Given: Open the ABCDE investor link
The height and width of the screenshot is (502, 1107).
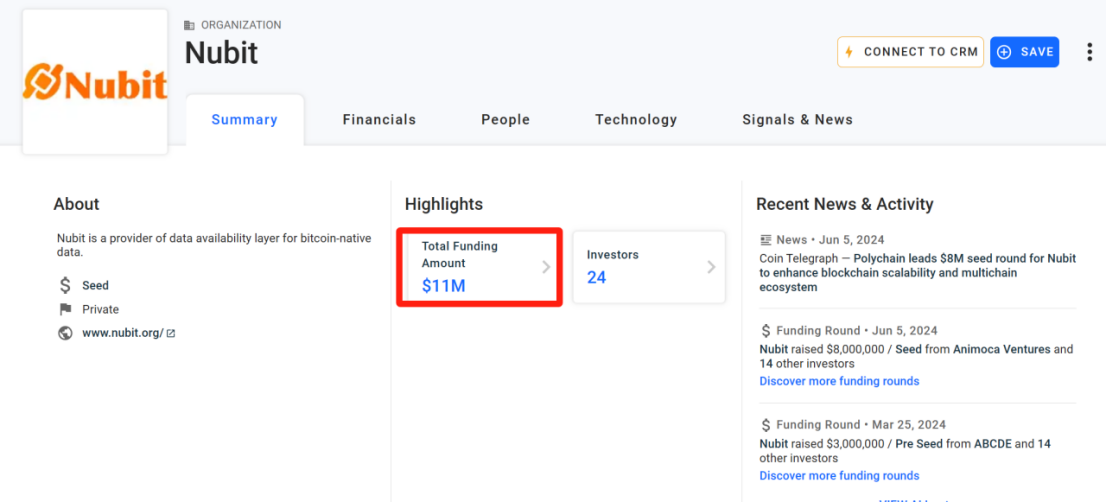Looking at the screenshot, I should 993,444.
